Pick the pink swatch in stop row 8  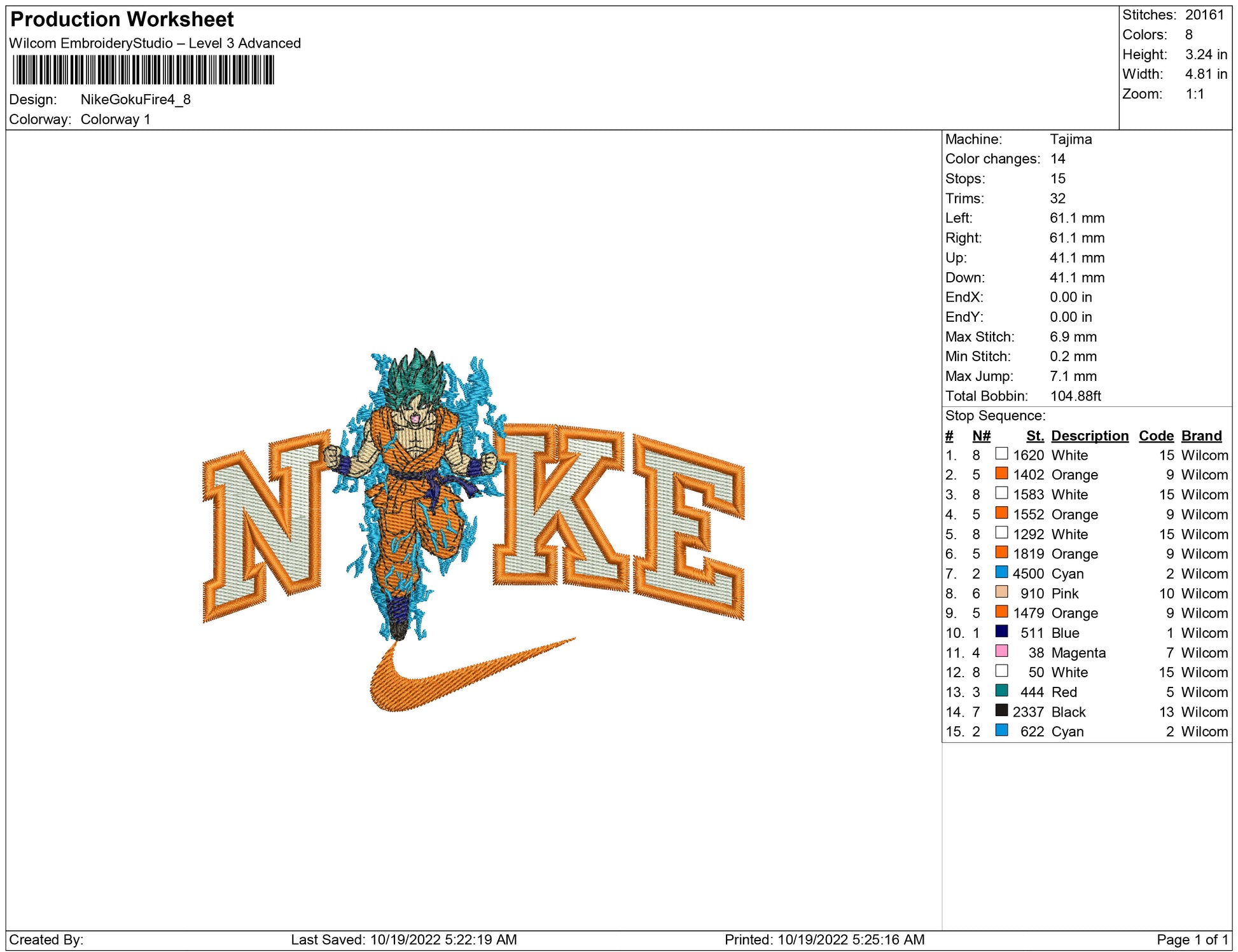1001,591
